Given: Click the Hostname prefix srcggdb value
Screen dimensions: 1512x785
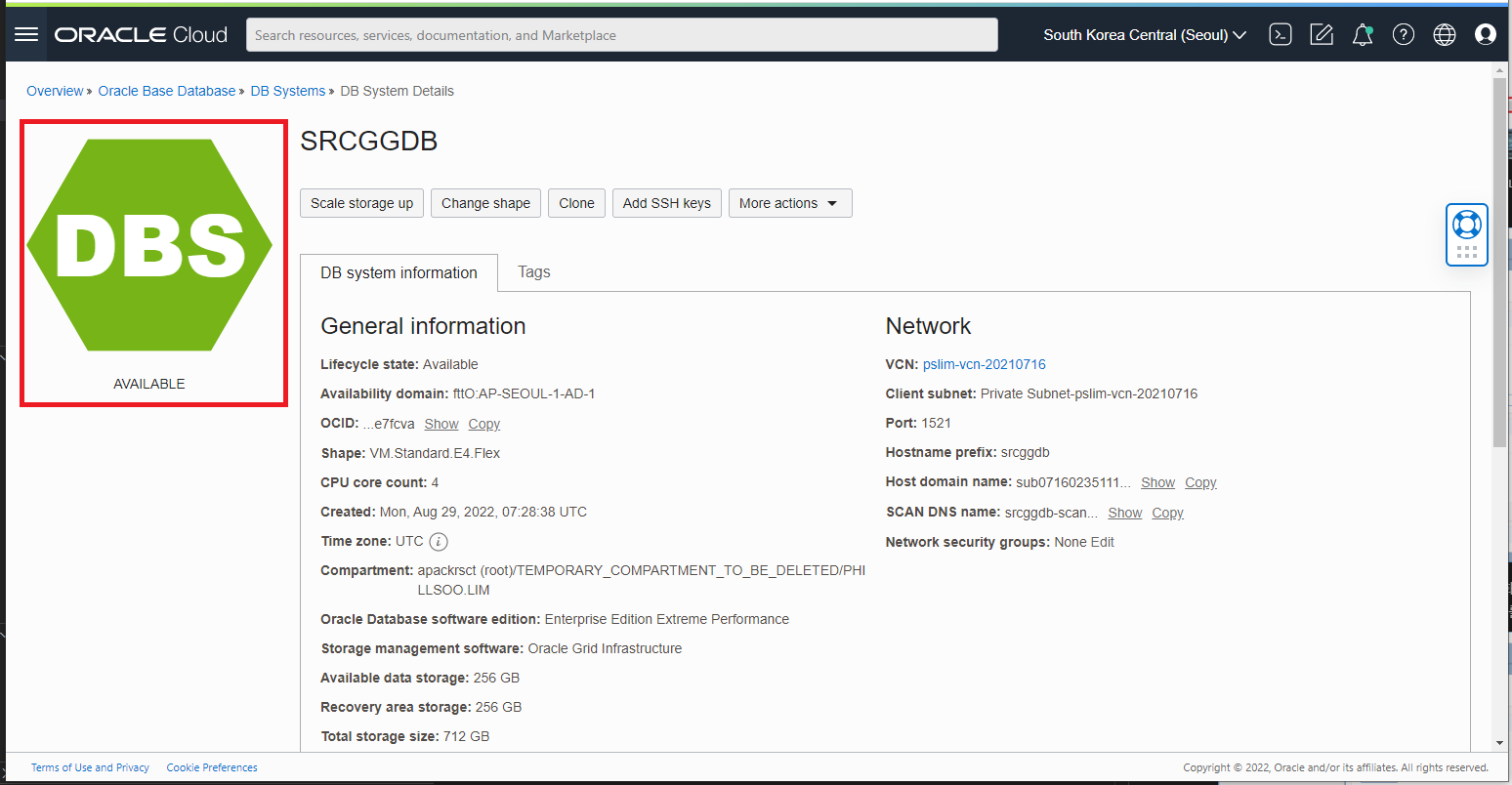Looking at the screenshot, I should 1026,452.
